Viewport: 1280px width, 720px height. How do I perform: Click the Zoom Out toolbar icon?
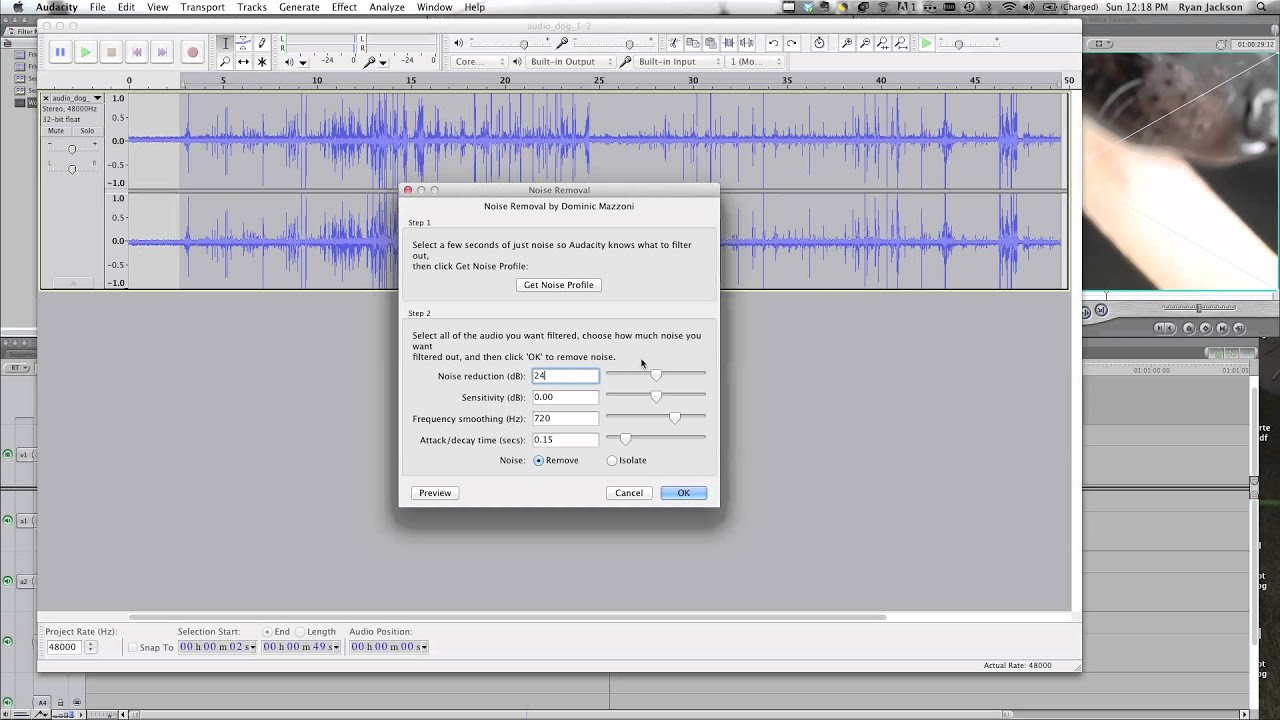(865, 43)
